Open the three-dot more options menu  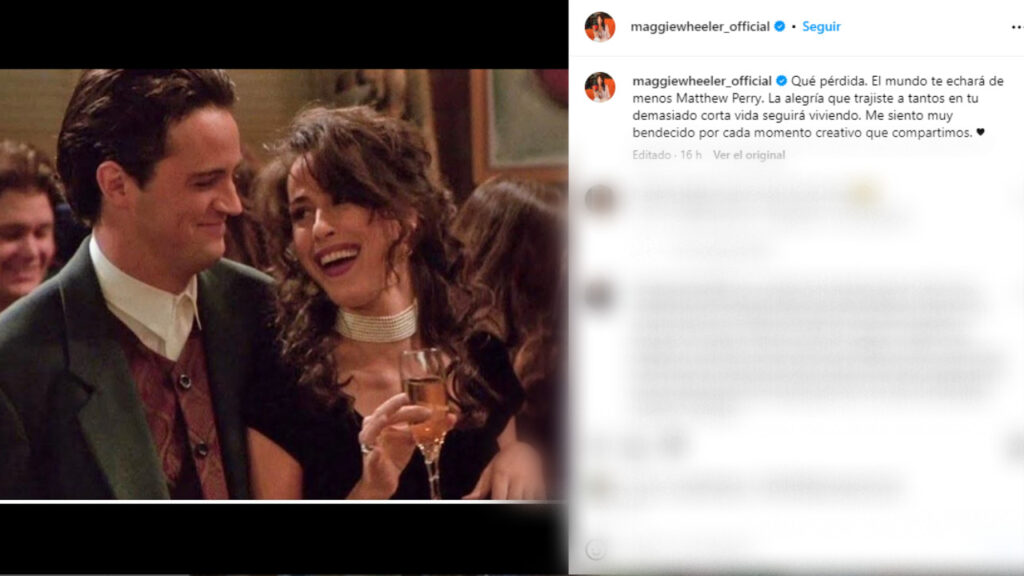pos(1016,27)
